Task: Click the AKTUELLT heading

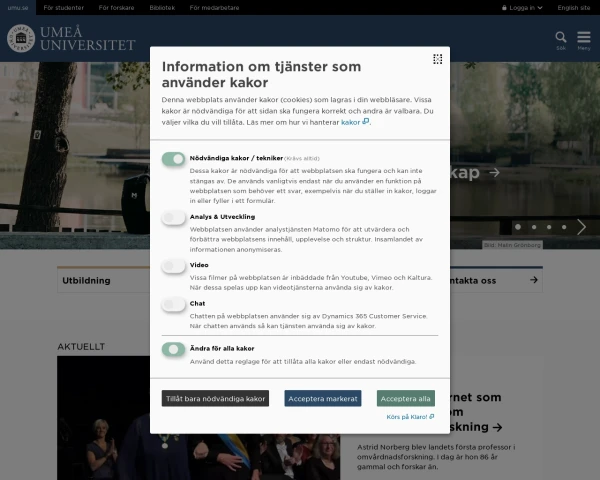Action: [x=81, y=346]
